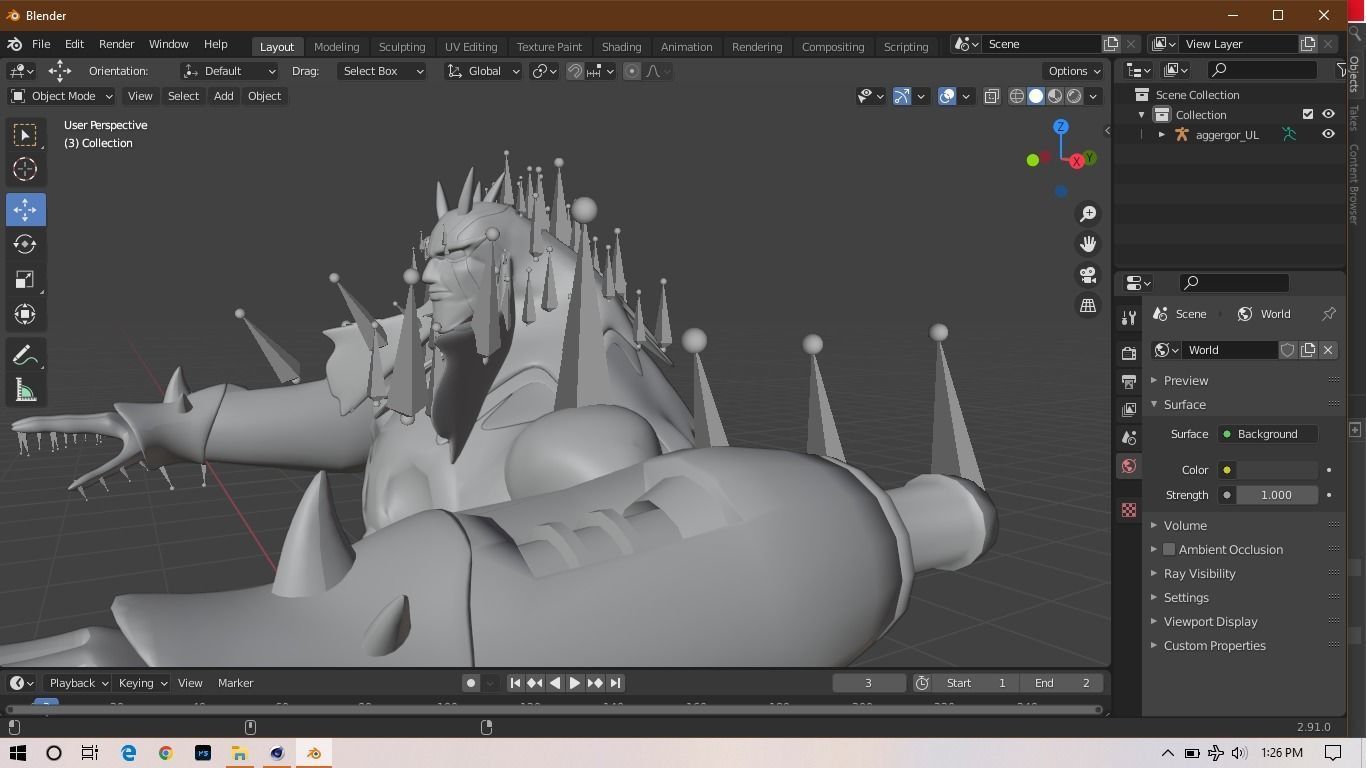Switch to Modeling workspace tab
1366x768 pixels.
(336, 46)
